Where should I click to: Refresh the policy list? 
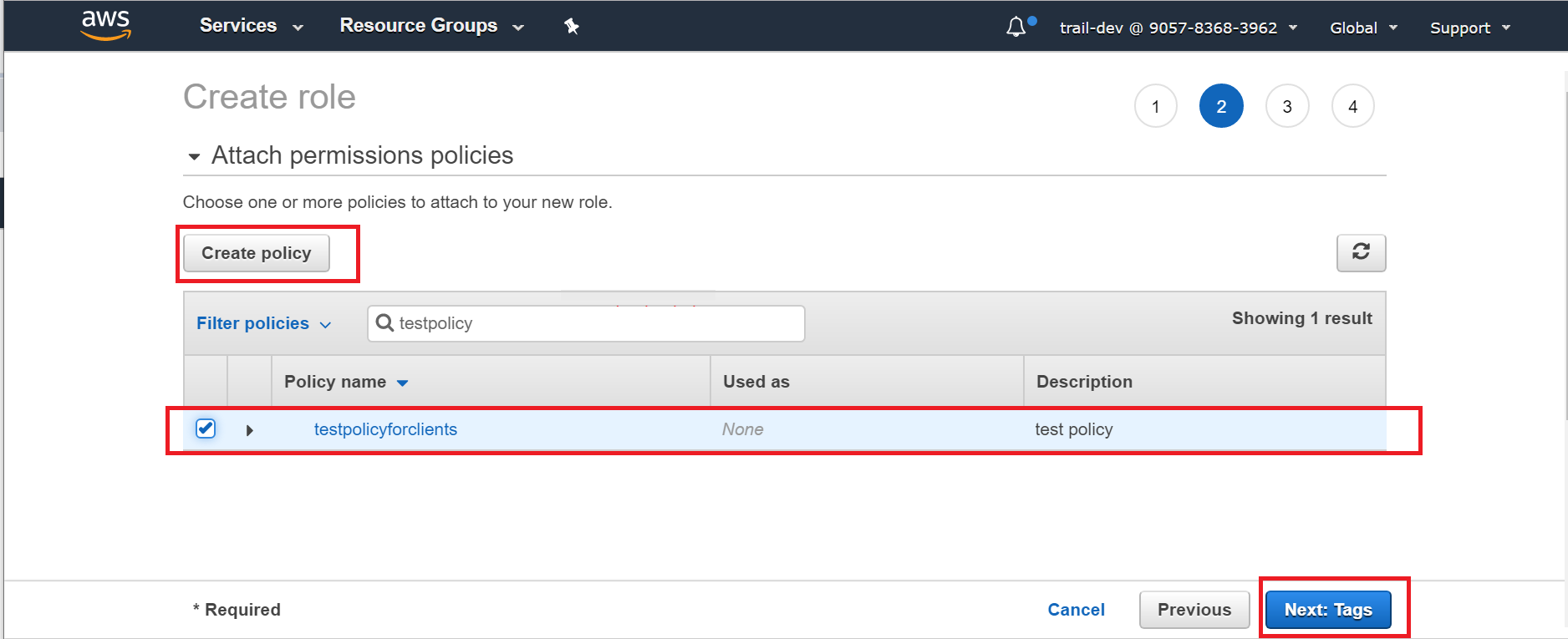point(1361,252)
